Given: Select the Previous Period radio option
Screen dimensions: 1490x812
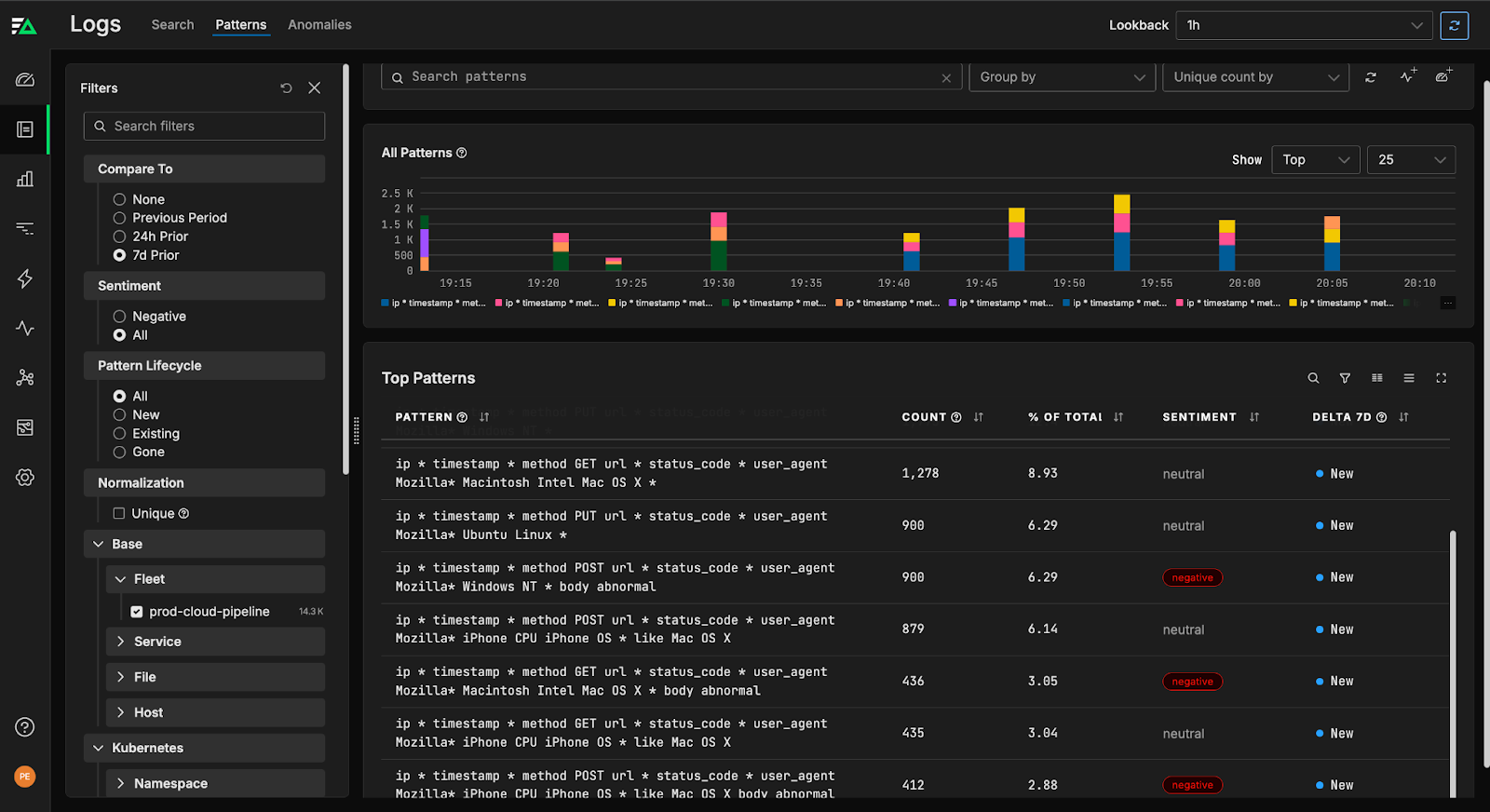Looking at the screenshot, I should pyautogui.click(x=119, y=218).
